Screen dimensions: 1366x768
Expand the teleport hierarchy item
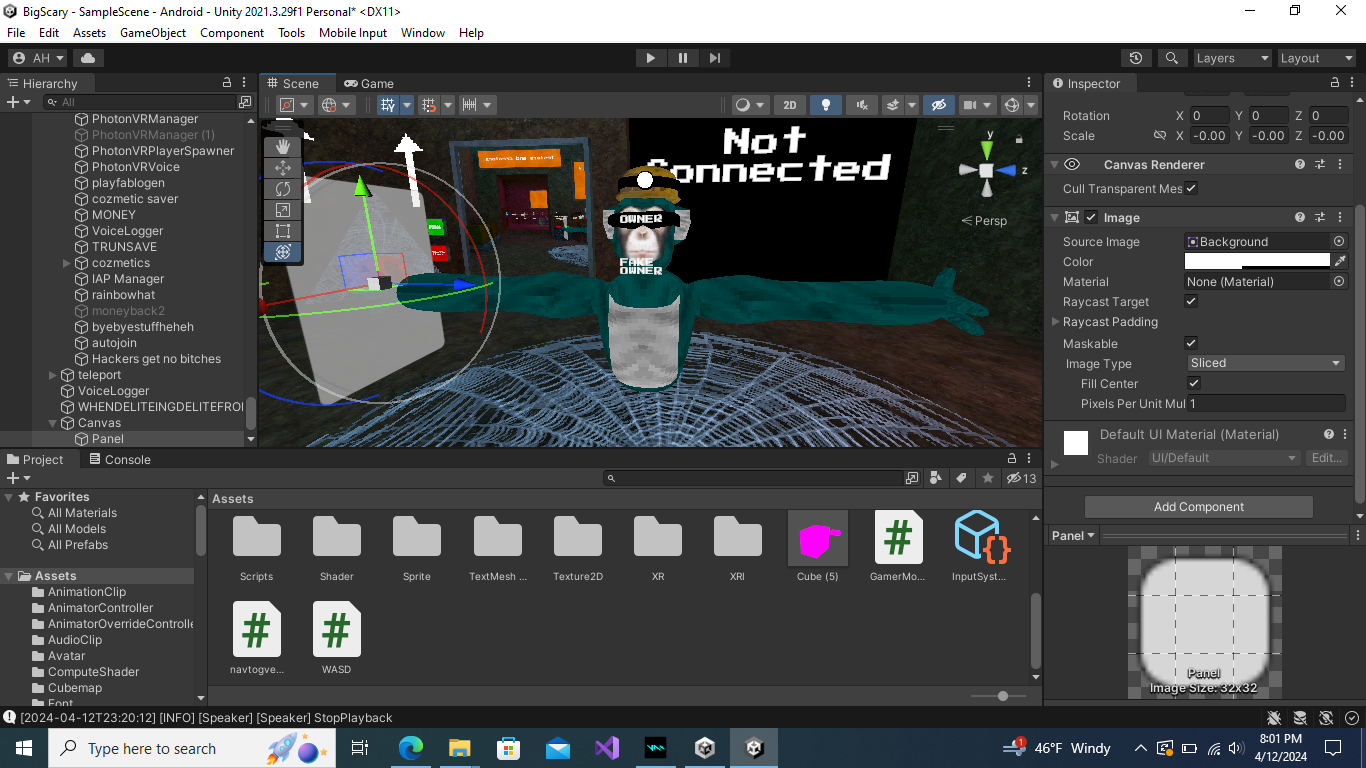(53, 375)
